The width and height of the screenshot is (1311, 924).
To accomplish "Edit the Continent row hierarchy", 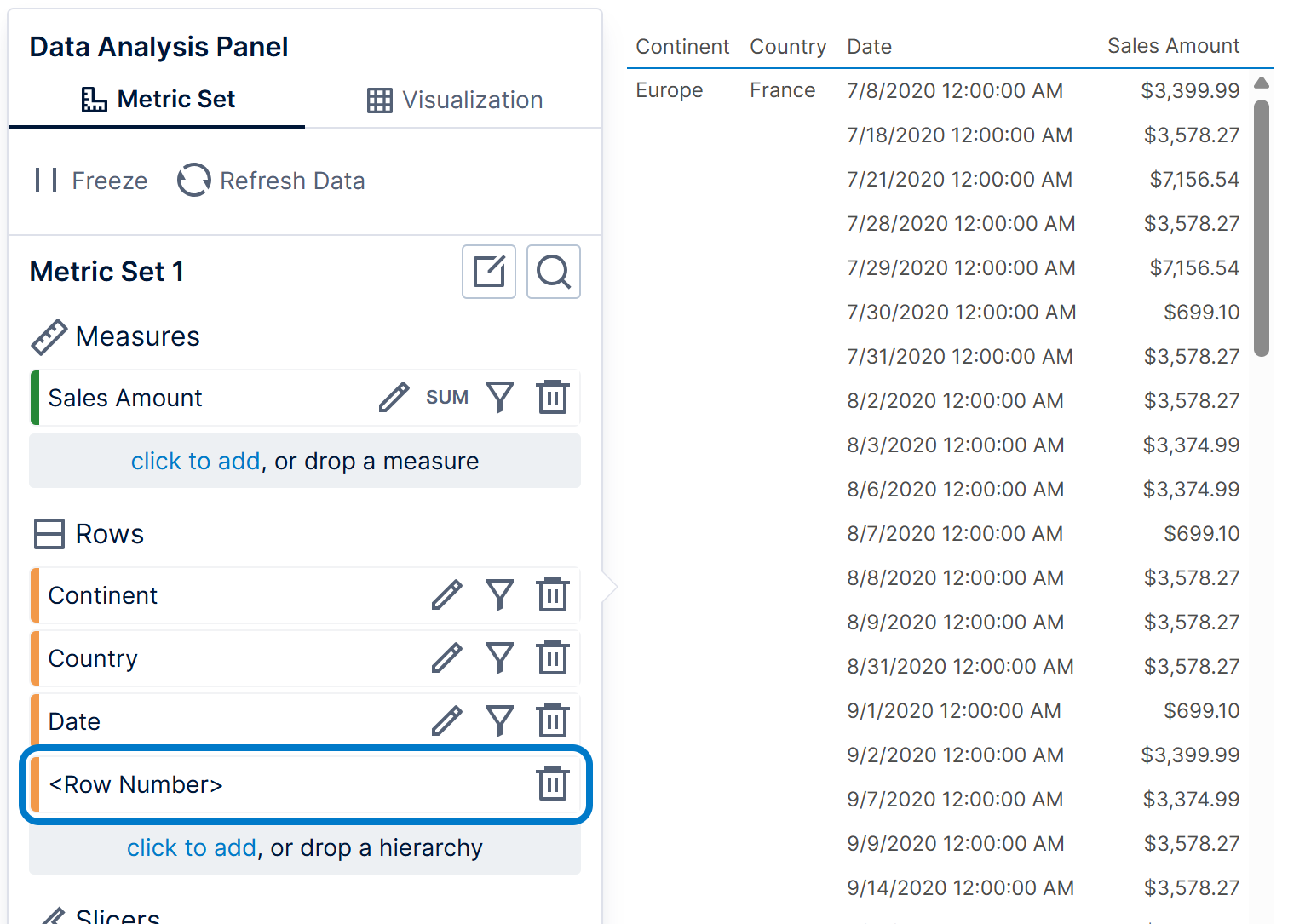I will pyautogui.click(x=446, y=595).
